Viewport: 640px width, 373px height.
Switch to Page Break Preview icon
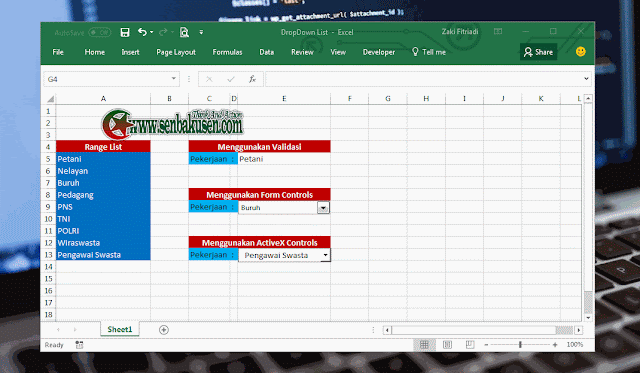(x=470, y=345)
